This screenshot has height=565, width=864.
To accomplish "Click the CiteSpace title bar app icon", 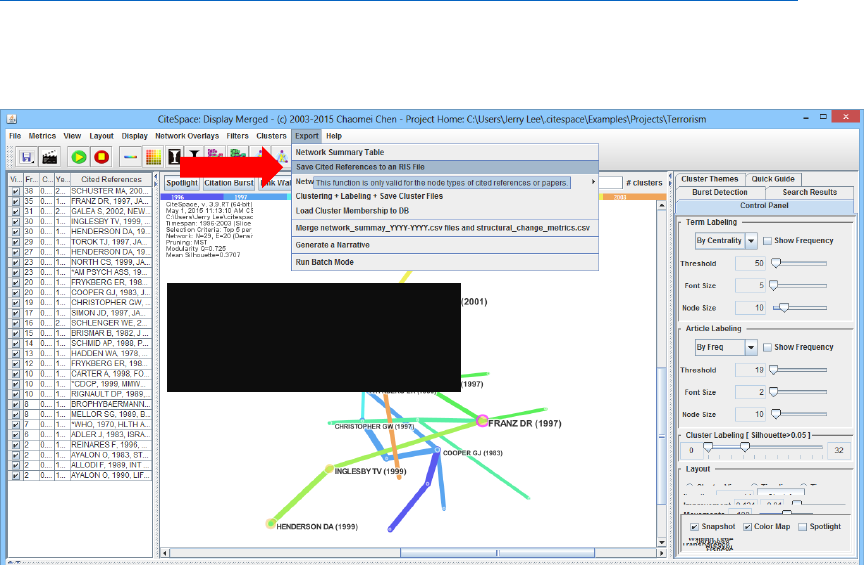I will [x=12, y=119].
